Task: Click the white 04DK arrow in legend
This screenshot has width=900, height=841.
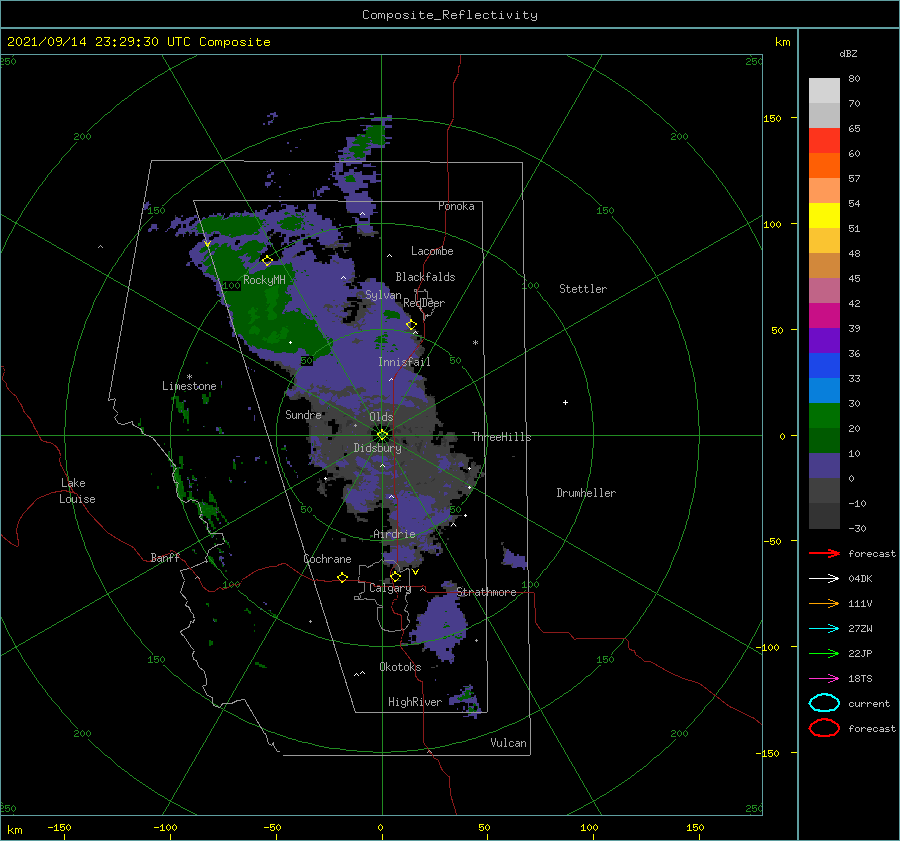Action: click(x=824, y=579)
